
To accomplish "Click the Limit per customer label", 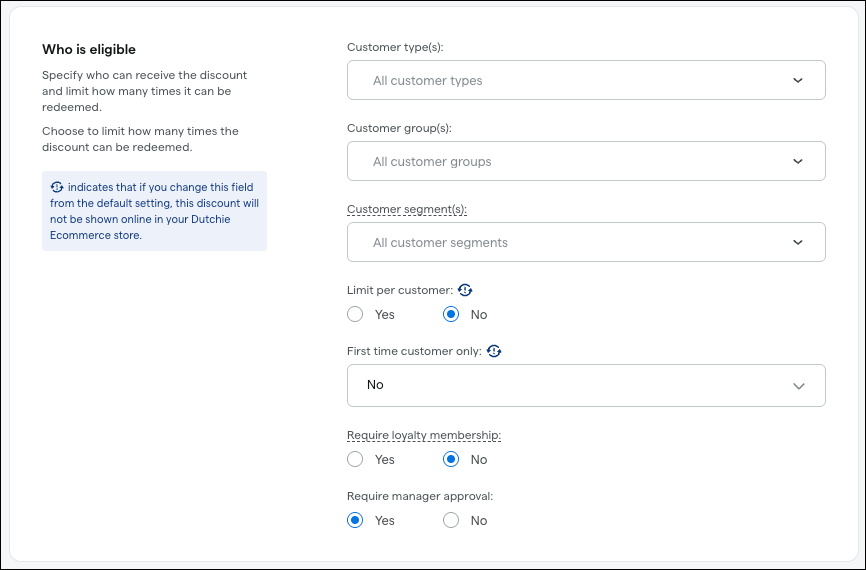I will (400, 290).
